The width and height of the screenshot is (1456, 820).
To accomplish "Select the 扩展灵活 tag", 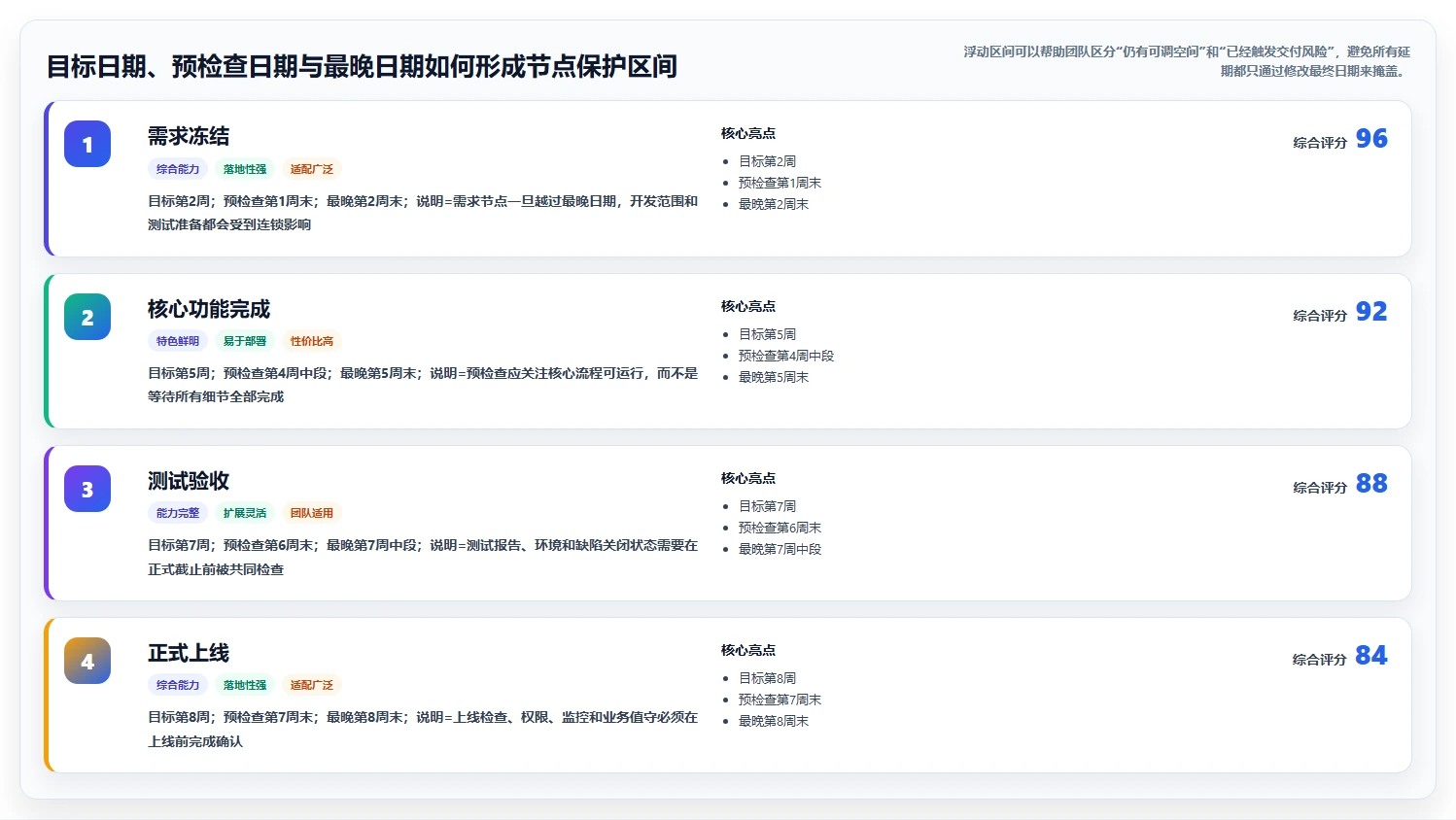I will 245,513.
